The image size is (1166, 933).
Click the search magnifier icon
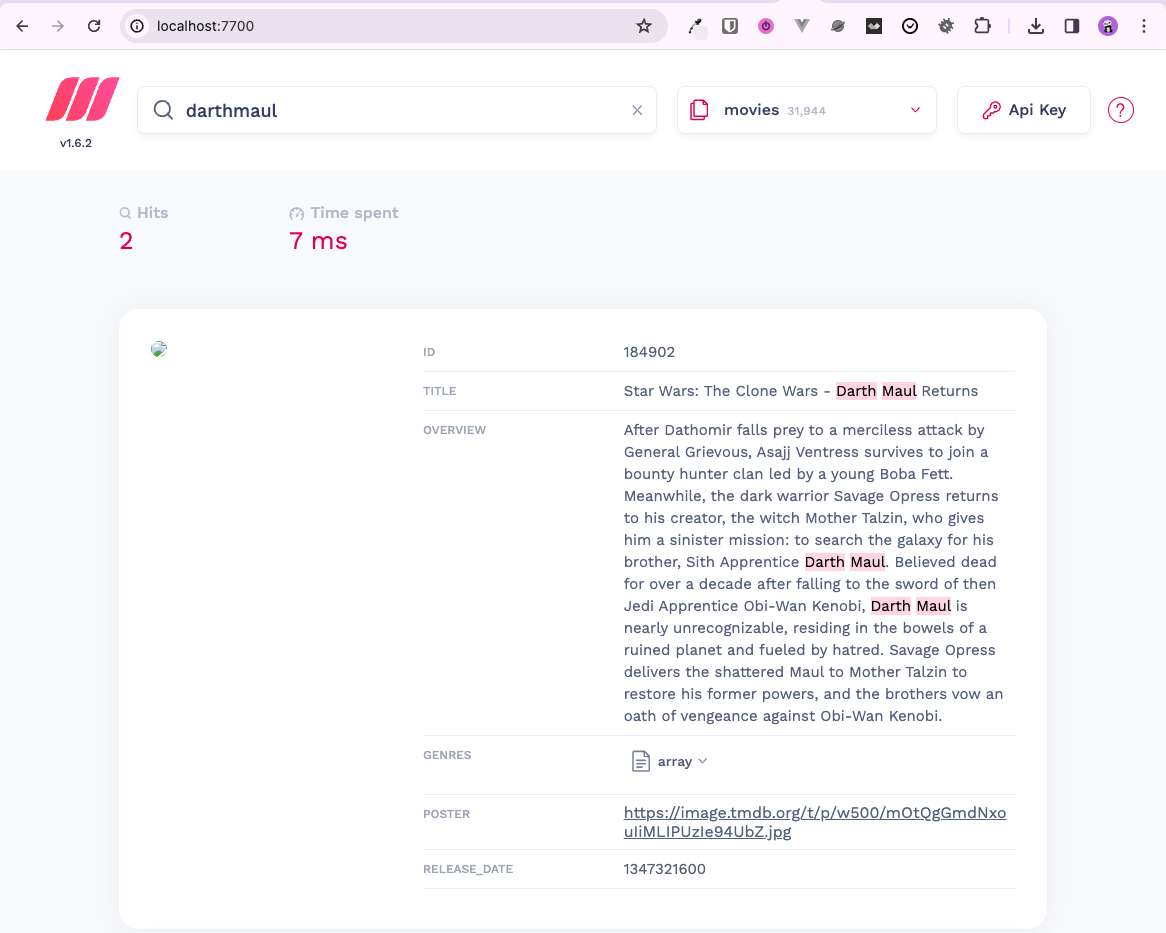(x=164, y=110)
